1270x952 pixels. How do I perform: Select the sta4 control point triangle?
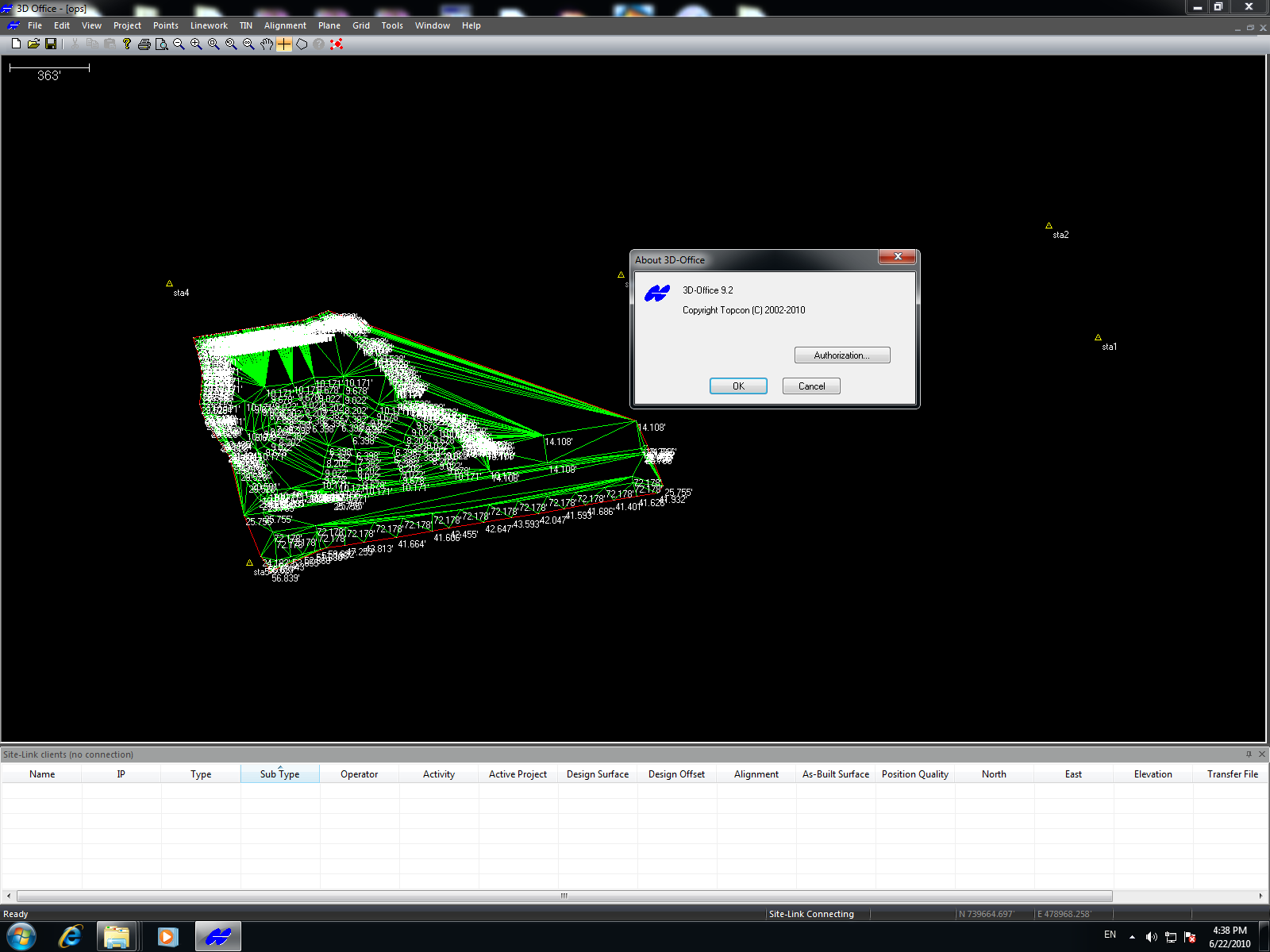click(x=169, y=283)
